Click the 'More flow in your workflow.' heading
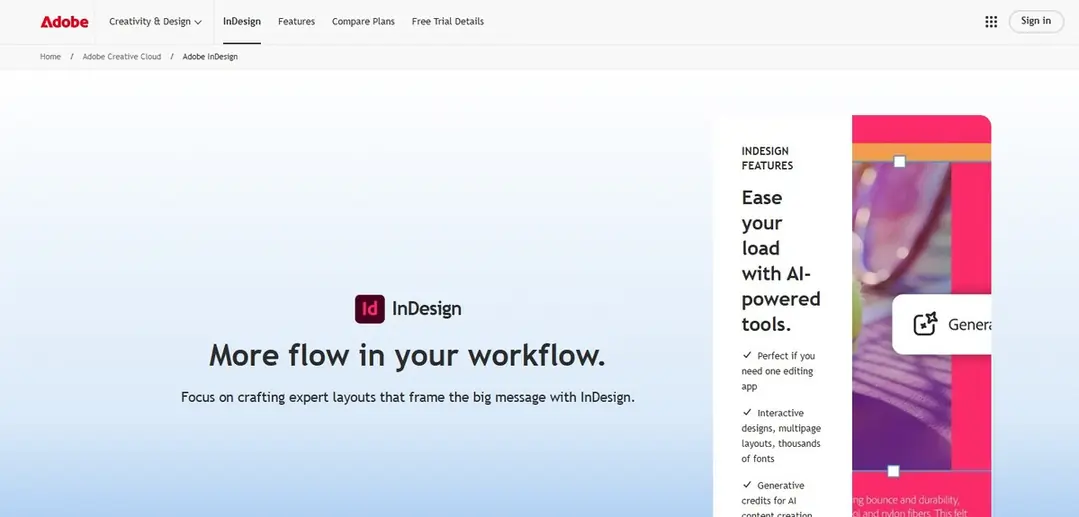This screenshot has height=517, width=1079. pyautogui.click(x=407, y=355)
